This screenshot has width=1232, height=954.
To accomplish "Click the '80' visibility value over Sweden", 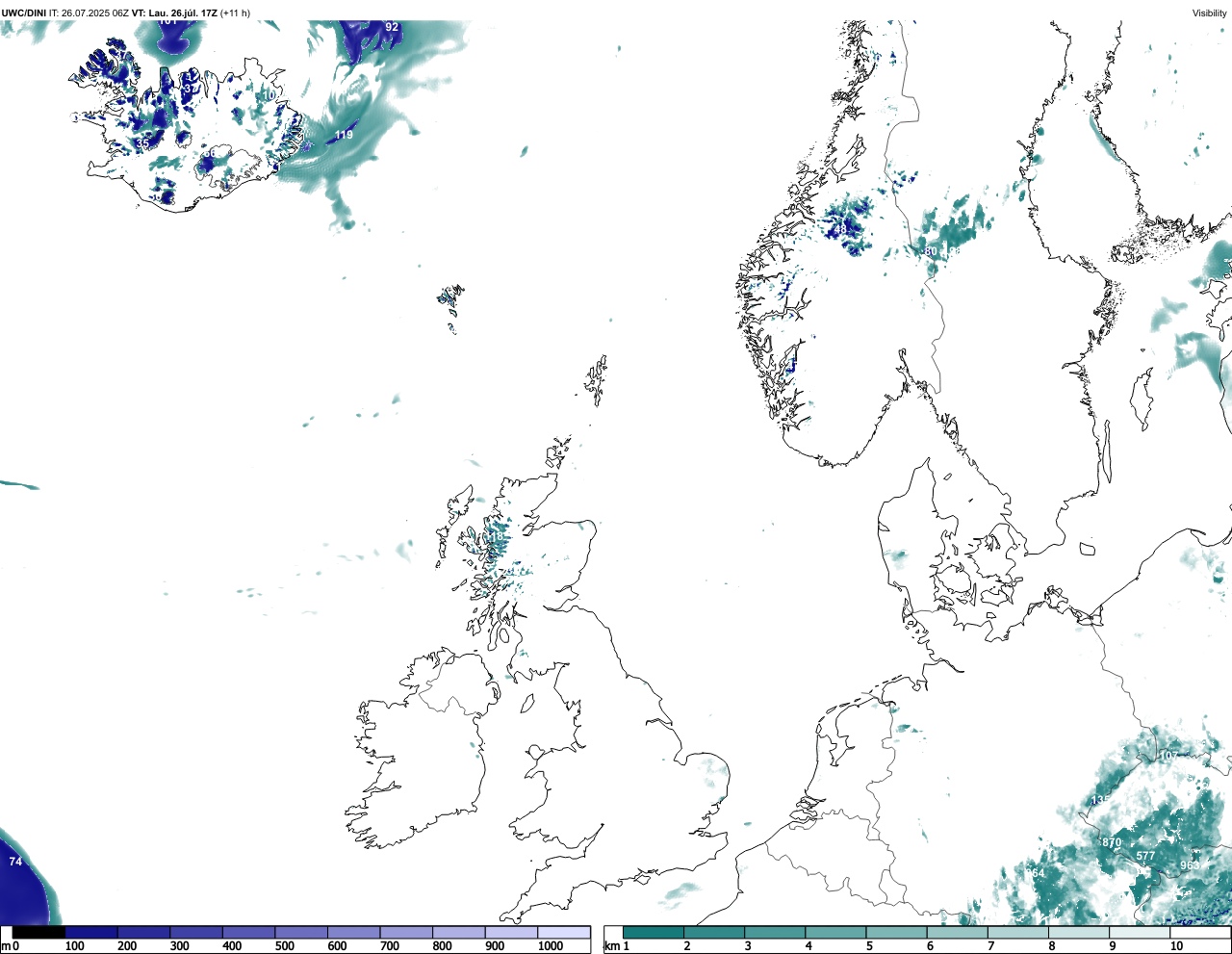I will [x=931, y=251].
